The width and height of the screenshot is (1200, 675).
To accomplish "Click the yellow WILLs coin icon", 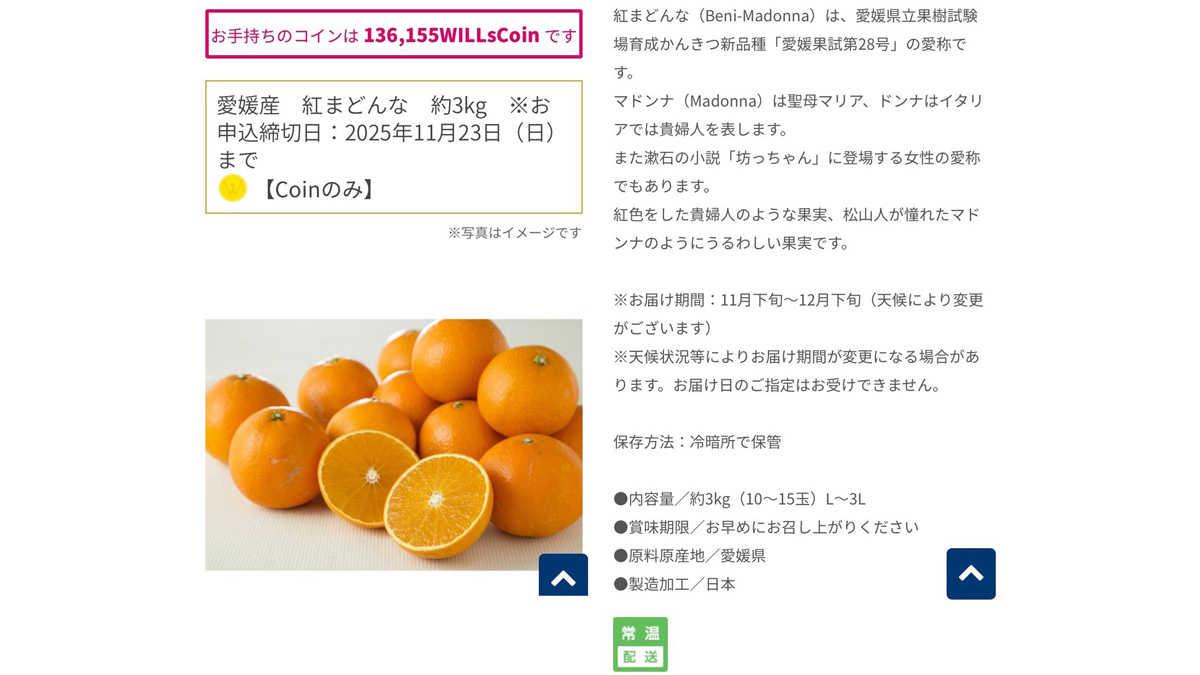I will tap(232, 188).
